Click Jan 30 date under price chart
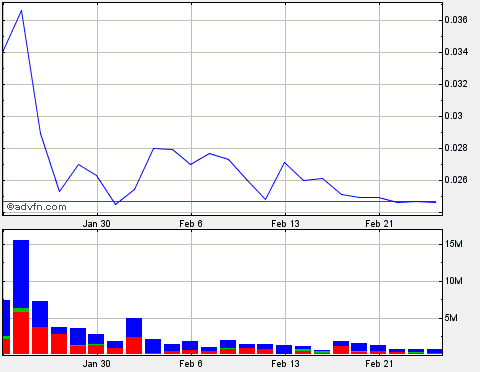The height and width of the screenshot is (372, 480). click(96, 223)
